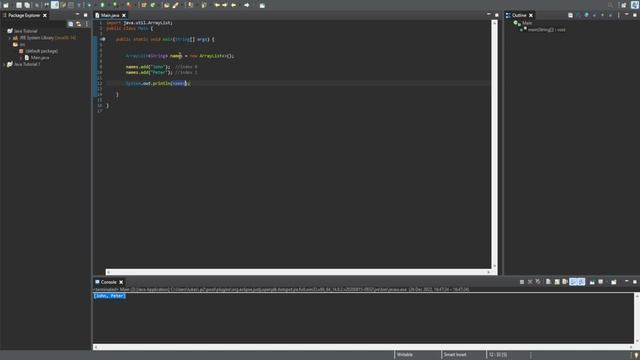
Task: Close the Console view tab
Action: pyautogui.click(x=121, y=282)
